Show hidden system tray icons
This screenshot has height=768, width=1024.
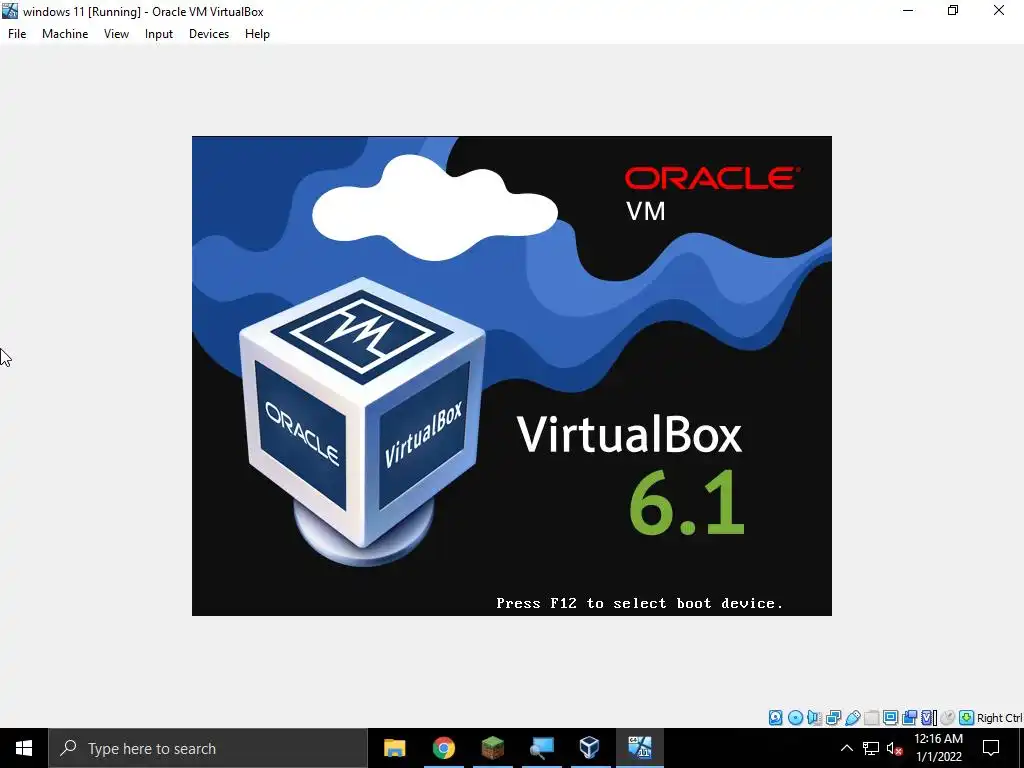846,748
